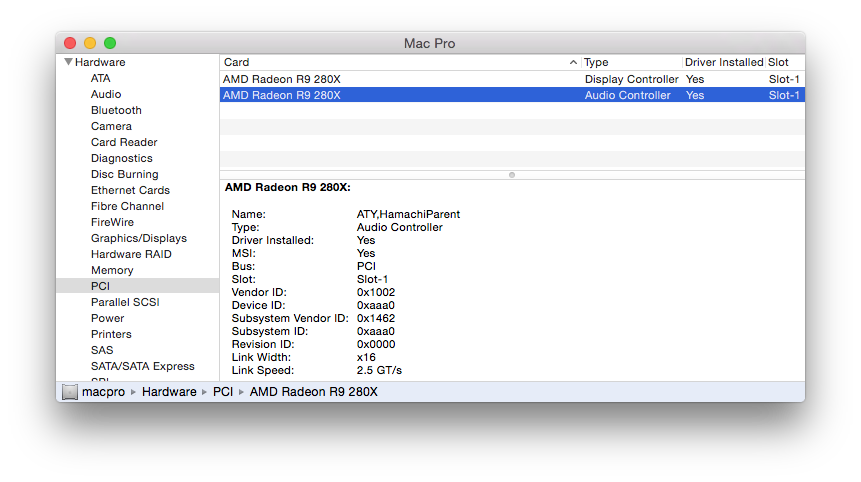Click the AMD Radeon R9 280X detail heading
Screen dimensions: 861x482
click(288, 187)
